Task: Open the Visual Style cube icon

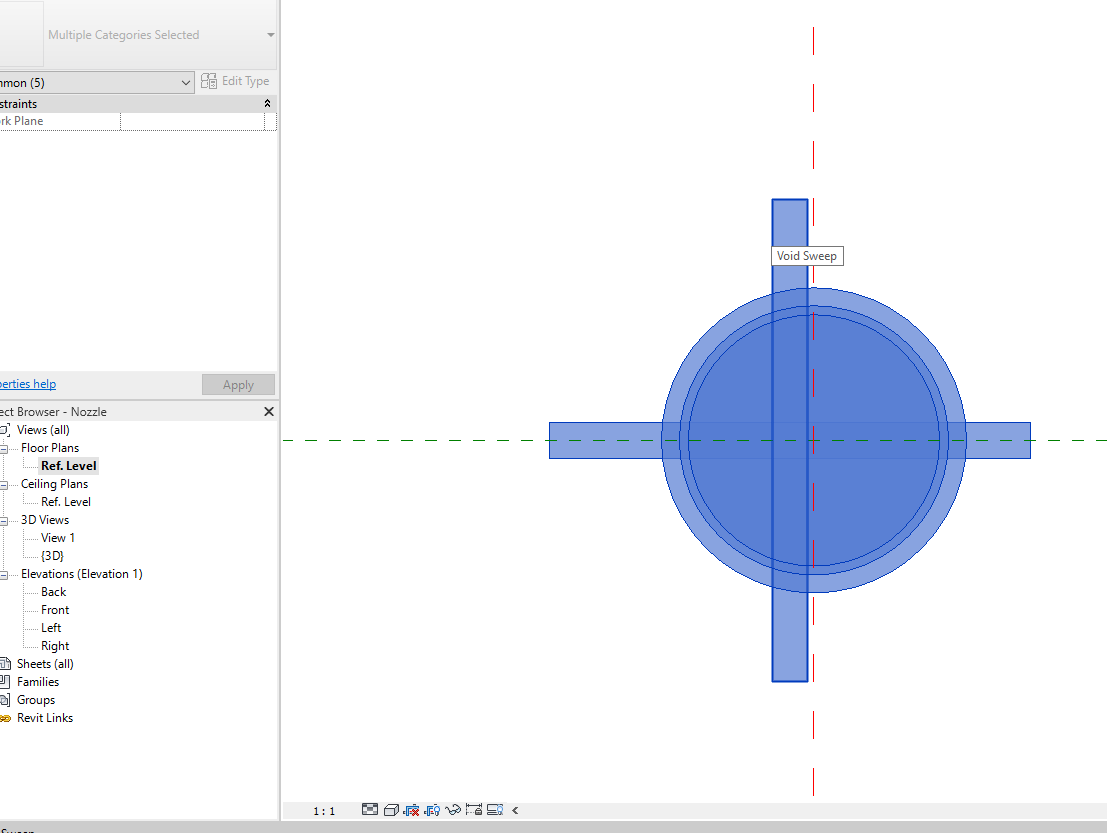Action: 391,810
